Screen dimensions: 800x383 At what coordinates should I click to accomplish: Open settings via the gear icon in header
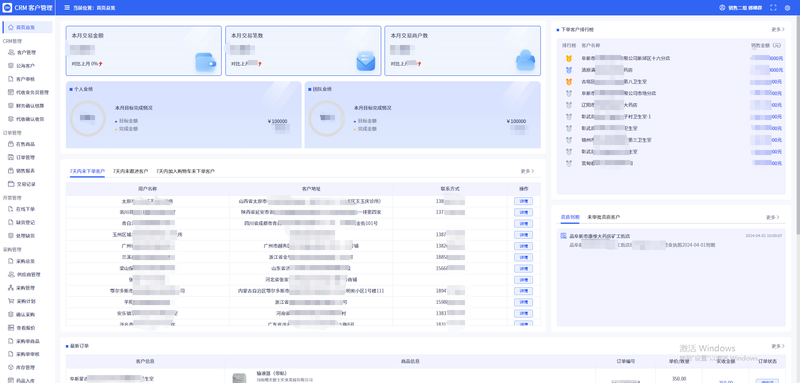coord(787,8)
